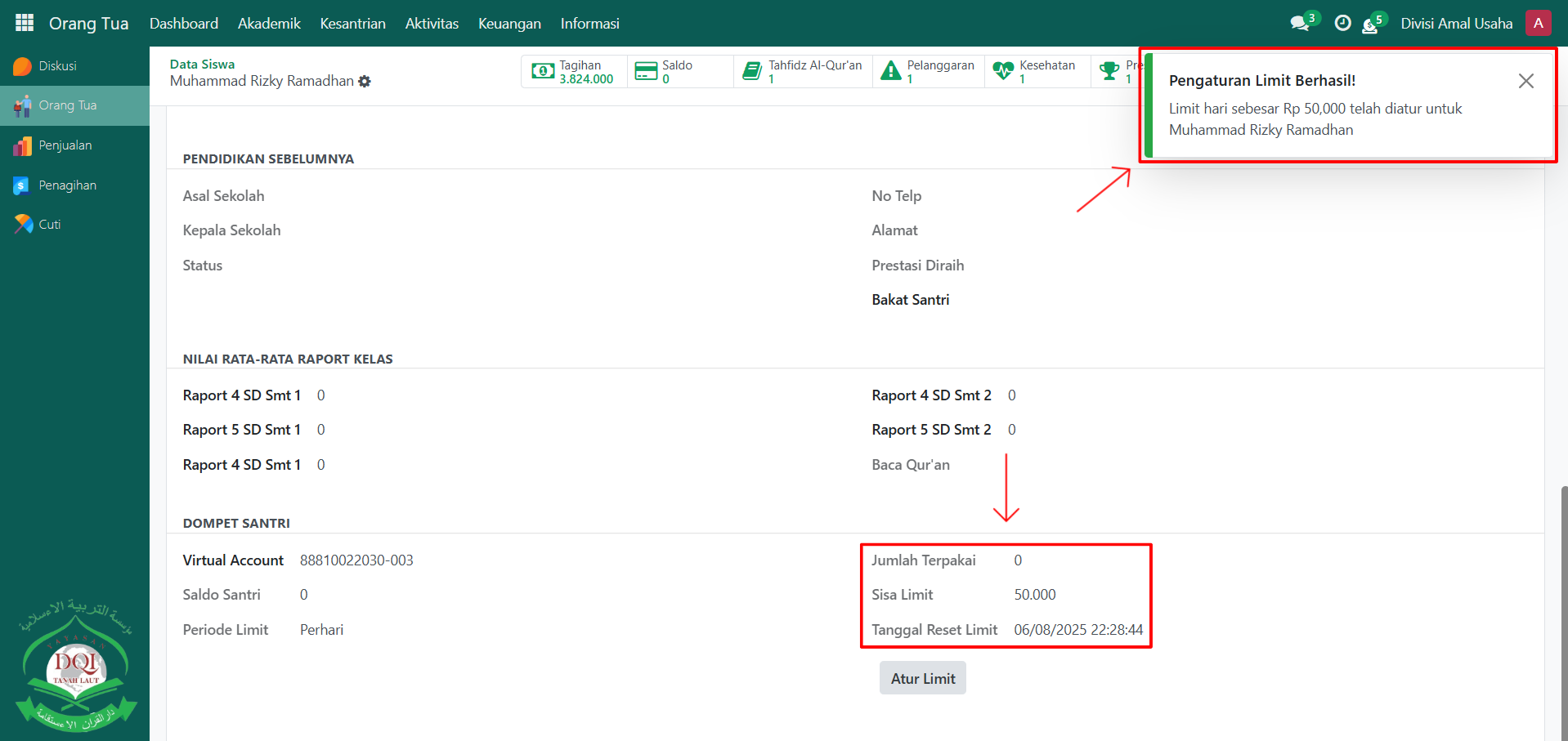Viewport: 1568px width, 741px height.
Task: Open the Dashboard menu item
Action: (x=184, y=24)
